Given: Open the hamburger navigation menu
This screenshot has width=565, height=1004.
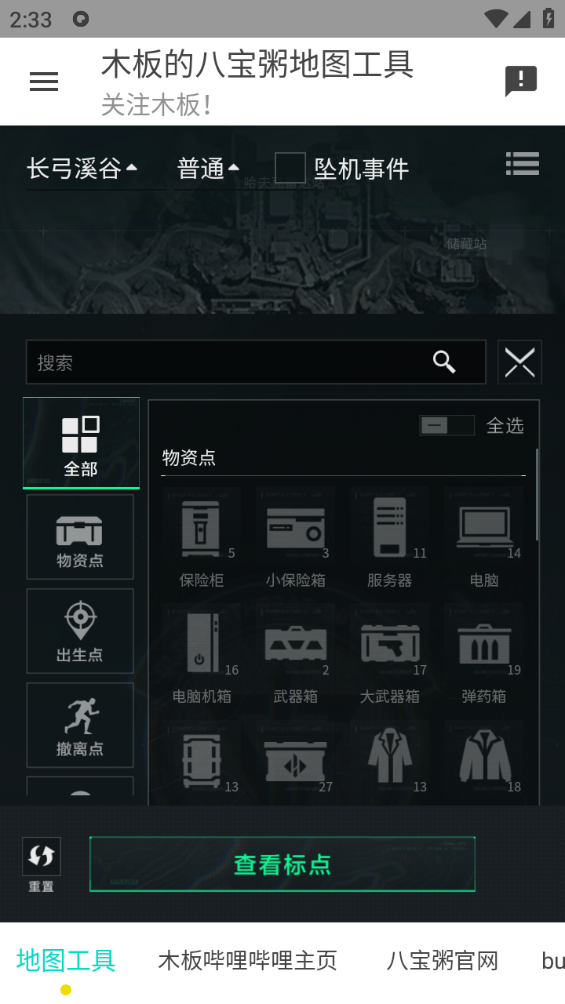Looking at the screenshot, I should 44,81.
